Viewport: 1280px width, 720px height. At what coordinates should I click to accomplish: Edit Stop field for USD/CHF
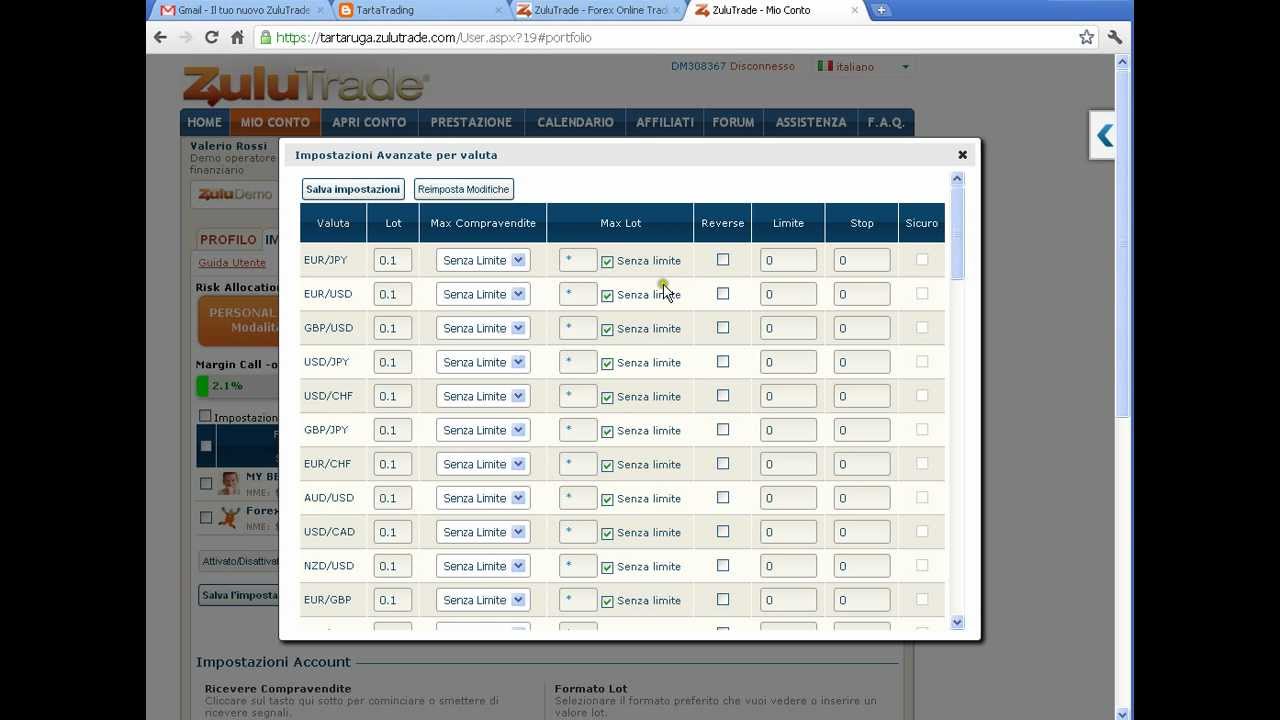point(862,396)
